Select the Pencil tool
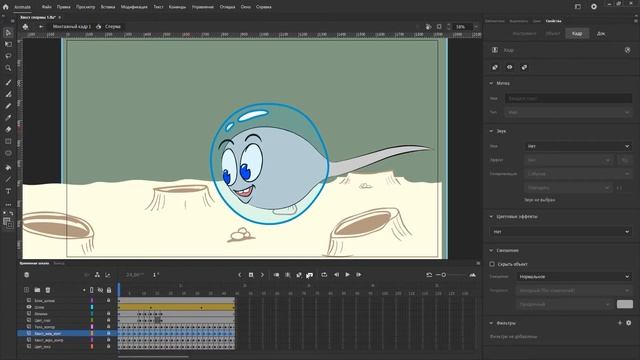Viewport: 640px width, 360px height. click(x=8, y=106)
